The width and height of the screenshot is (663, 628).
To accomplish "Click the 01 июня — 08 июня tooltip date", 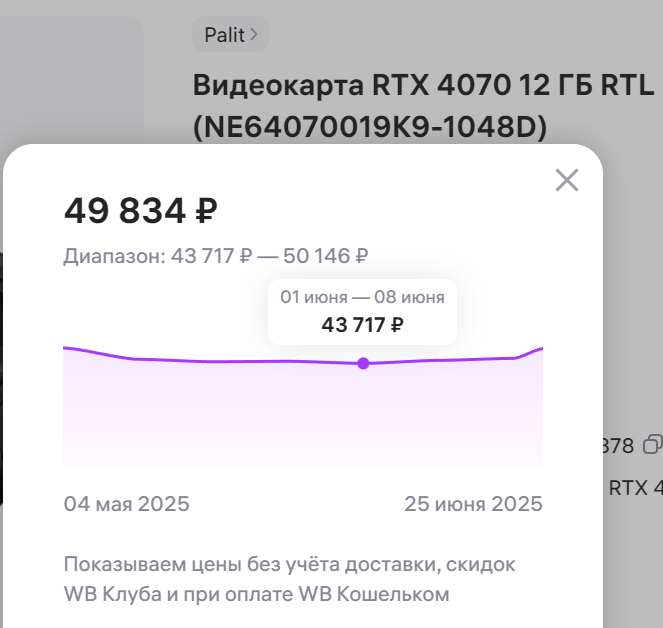I will [362, 297].
